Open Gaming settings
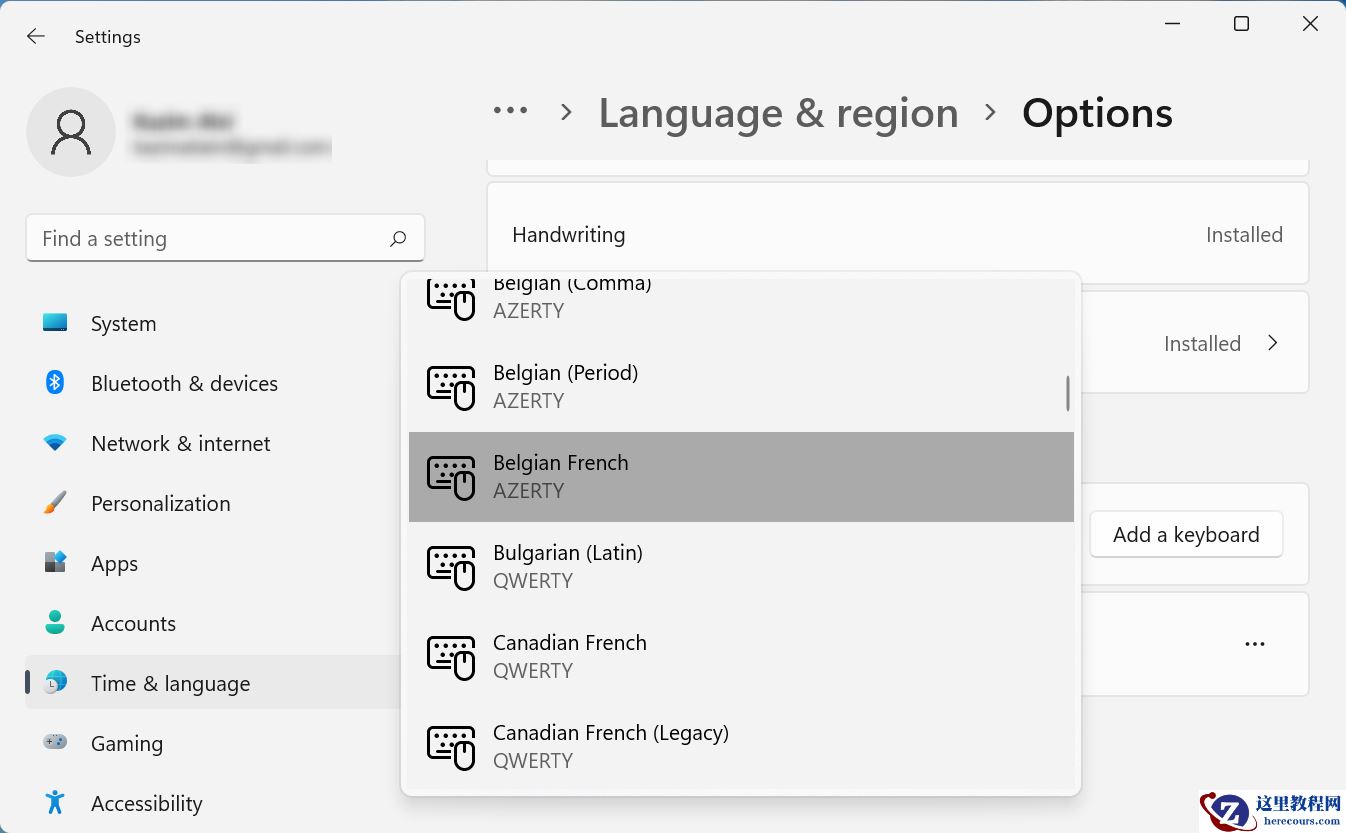1346x833 pixels. (x=126, y=744)
